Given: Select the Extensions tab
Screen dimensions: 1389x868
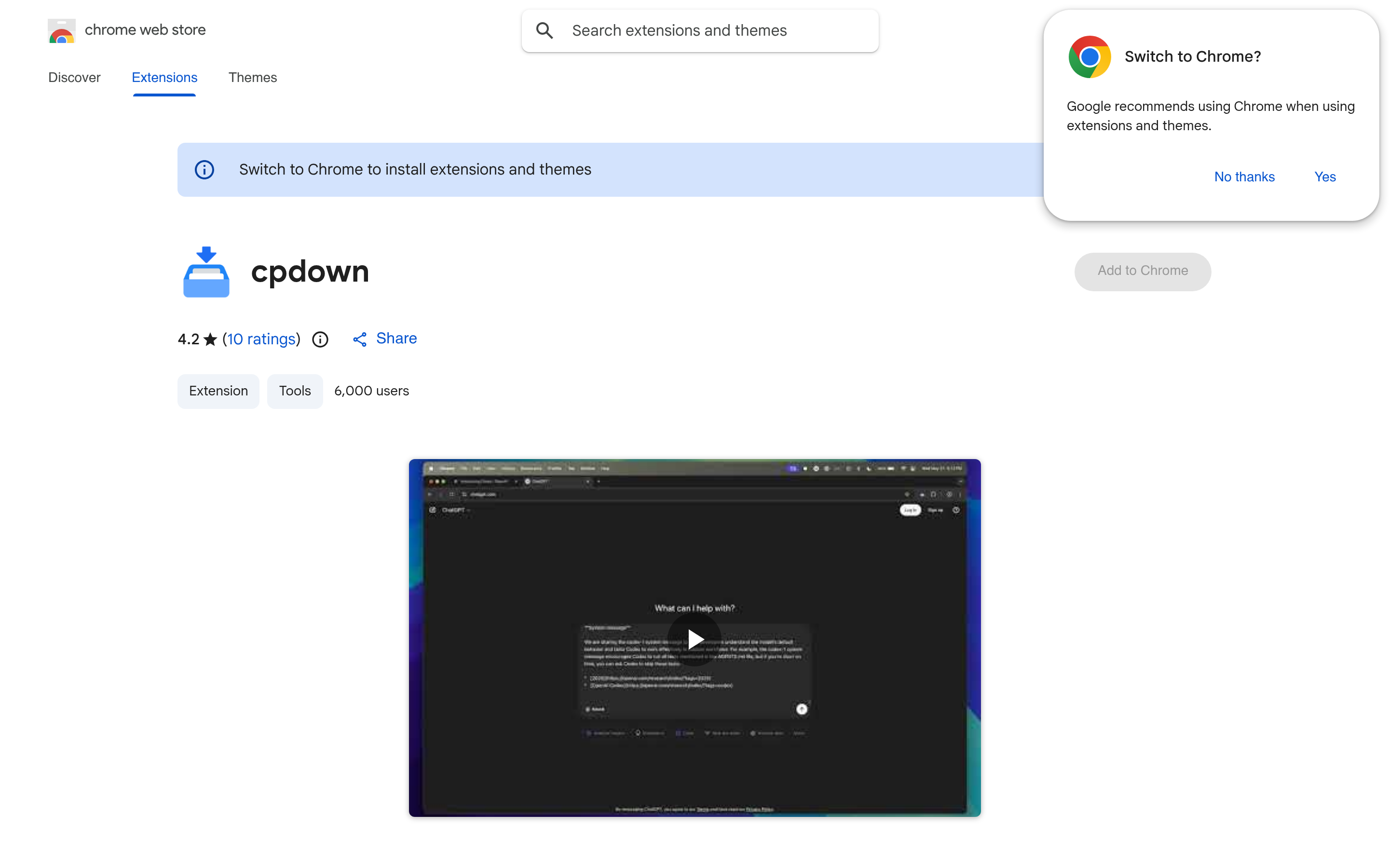Looking at the screenshot, I should tap(164, 78).
